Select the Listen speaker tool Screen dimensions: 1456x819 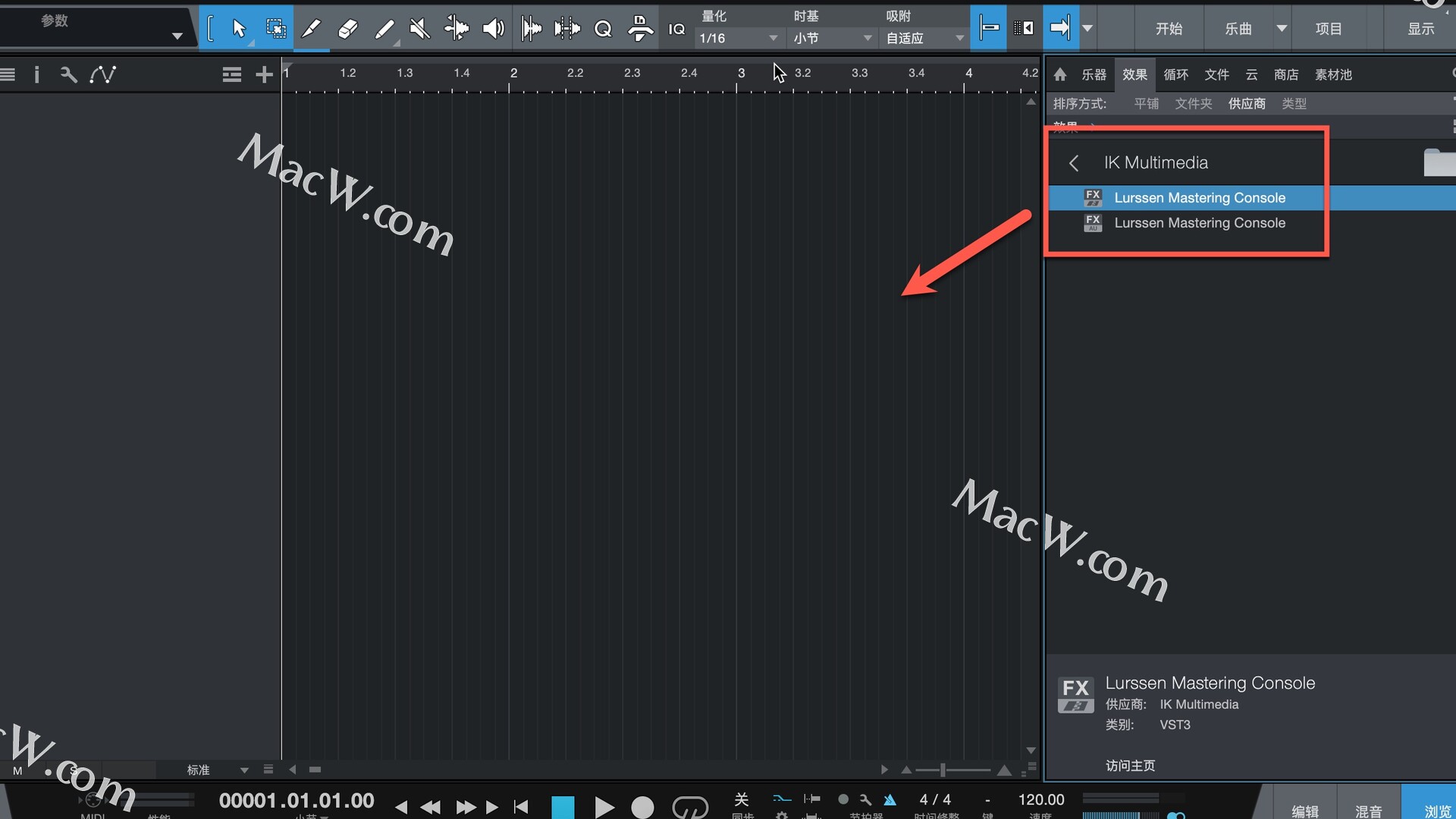(x=493, y=29)
